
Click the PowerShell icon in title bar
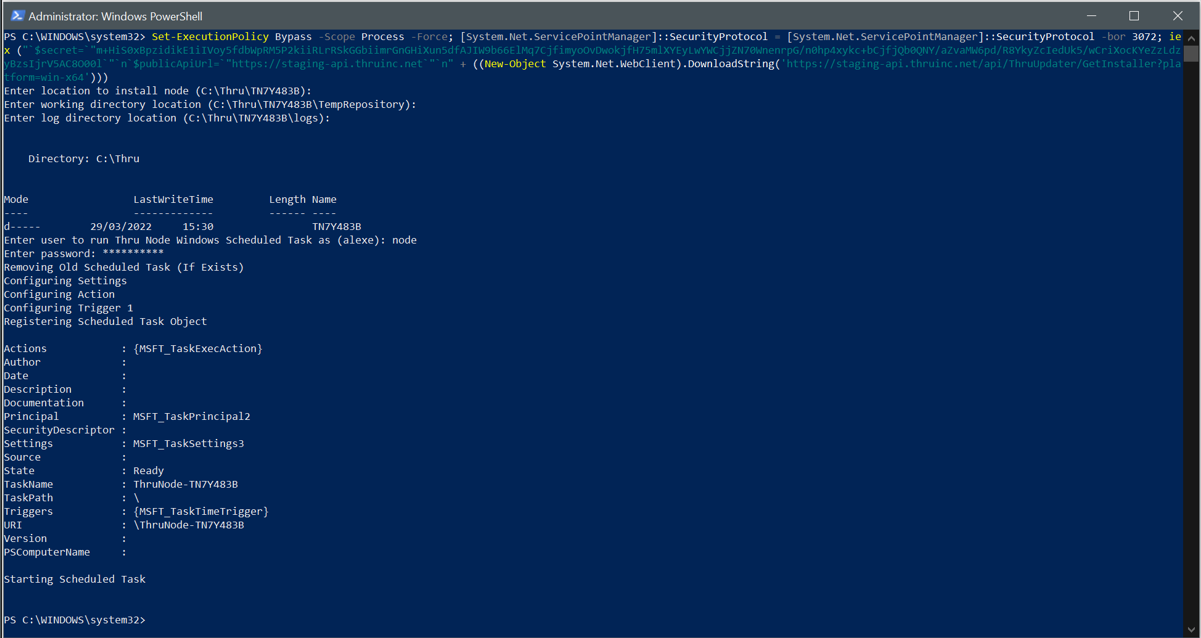coord(17,16)
